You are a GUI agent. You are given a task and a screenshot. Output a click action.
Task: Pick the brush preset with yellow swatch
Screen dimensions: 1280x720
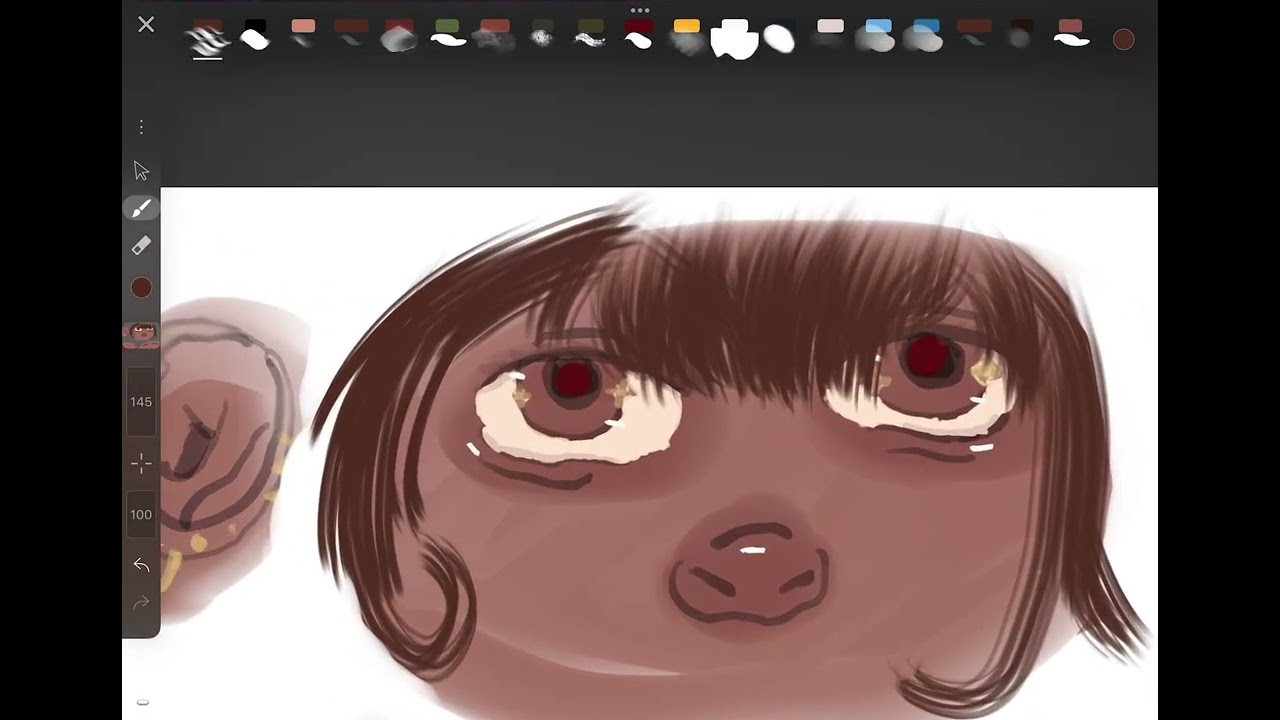tap(687, 36)
